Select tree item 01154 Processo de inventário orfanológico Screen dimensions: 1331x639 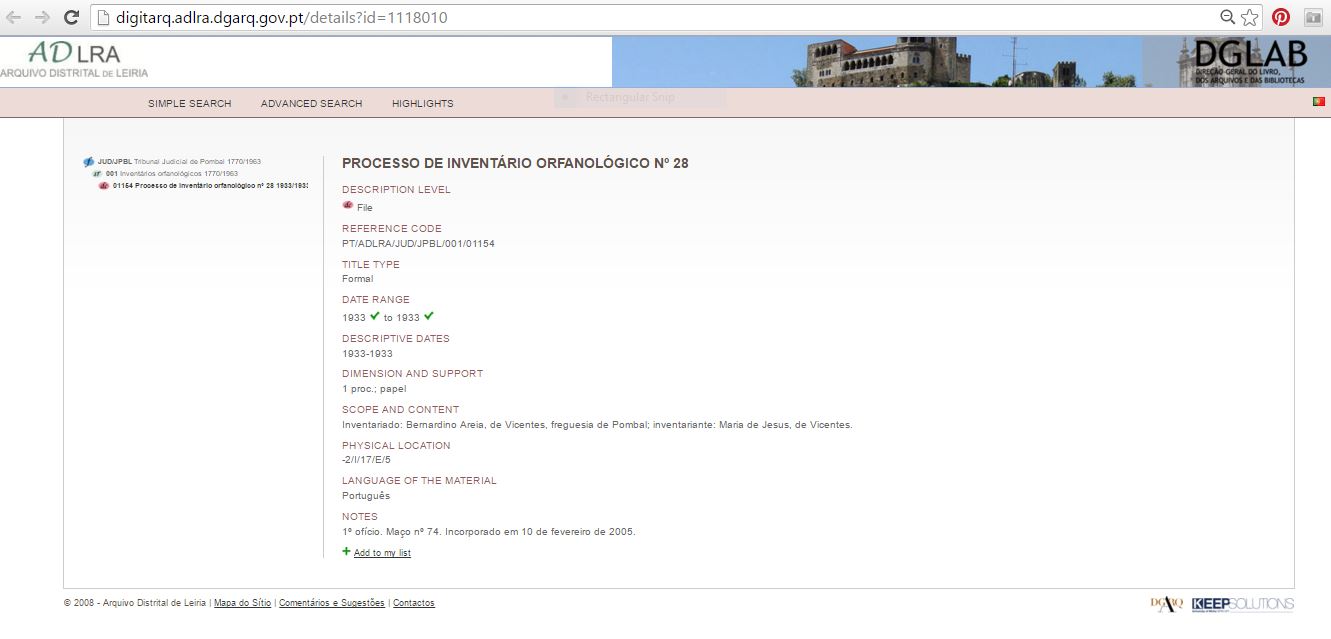(x=209, y=185)
